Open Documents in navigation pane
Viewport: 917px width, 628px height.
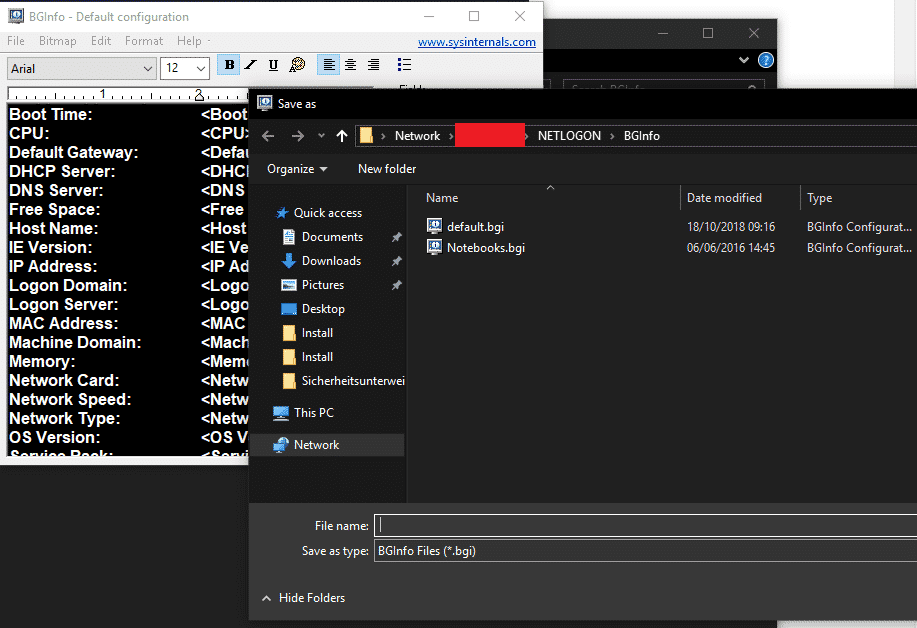[x=332, y=237]
